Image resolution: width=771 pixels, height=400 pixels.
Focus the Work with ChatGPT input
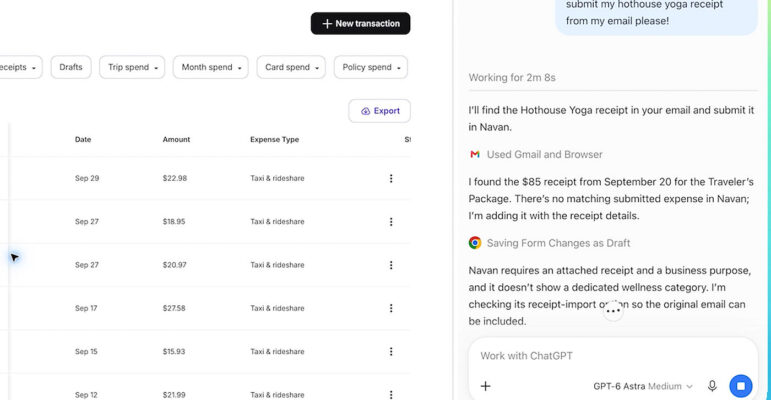(x=612, y=356)
